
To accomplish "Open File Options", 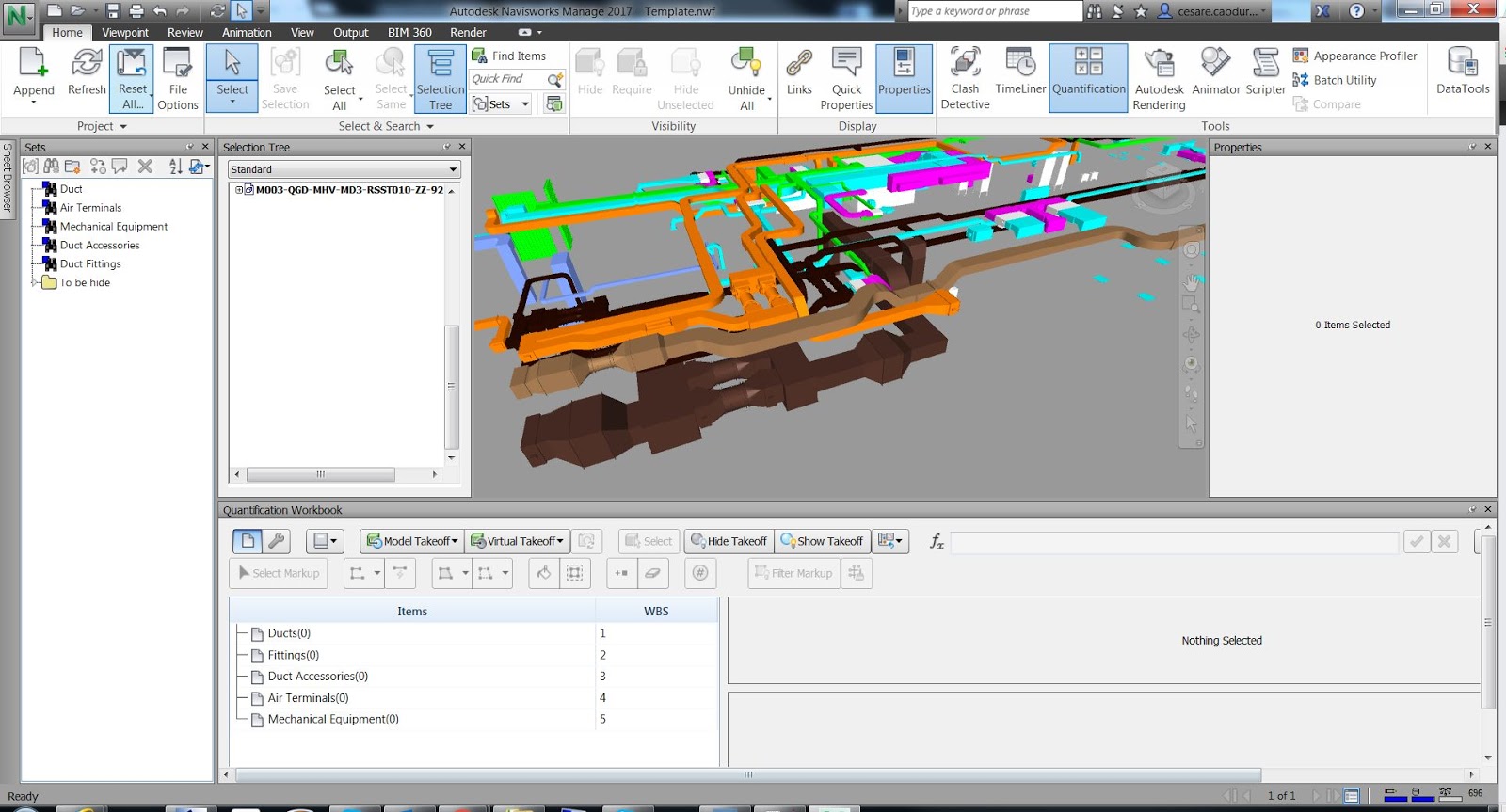I will click(x=178, y=78).
